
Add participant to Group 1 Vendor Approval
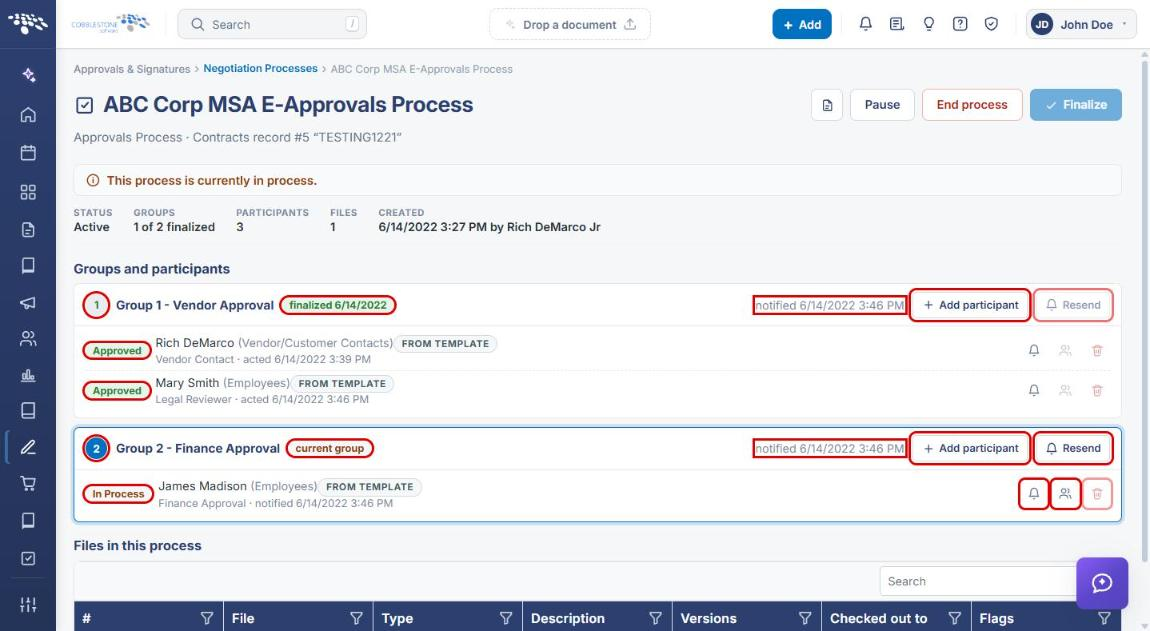point(970,305)
